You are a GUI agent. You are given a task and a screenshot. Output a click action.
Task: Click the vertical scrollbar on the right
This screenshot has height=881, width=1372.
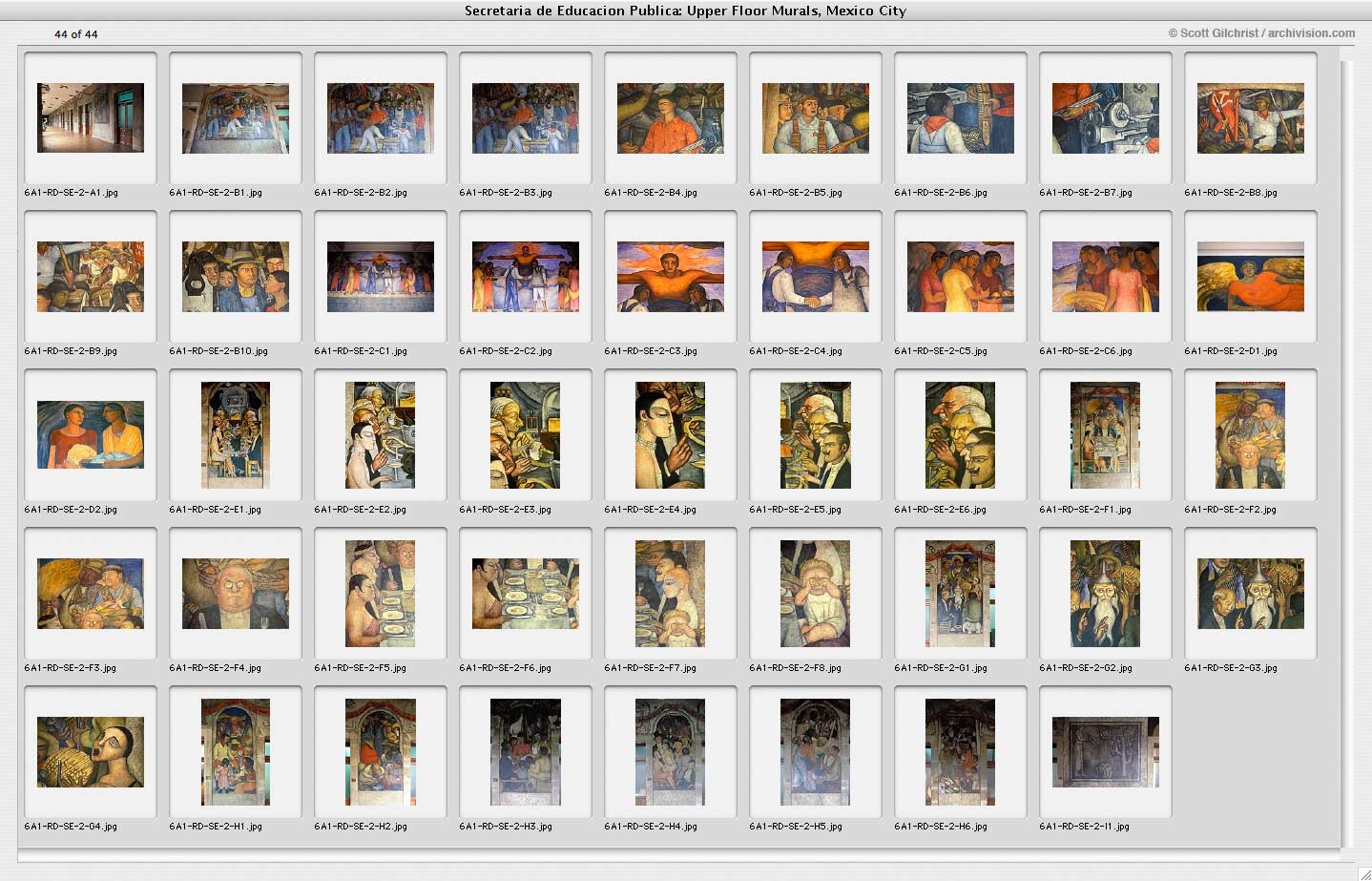[x=1346, y=453]
